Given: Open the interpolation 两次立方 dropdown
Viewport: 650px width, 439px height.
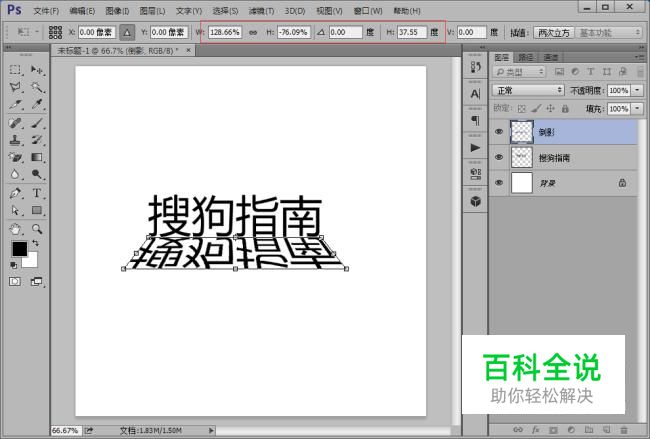Looking at the screenshot, I should coord(554,32).
